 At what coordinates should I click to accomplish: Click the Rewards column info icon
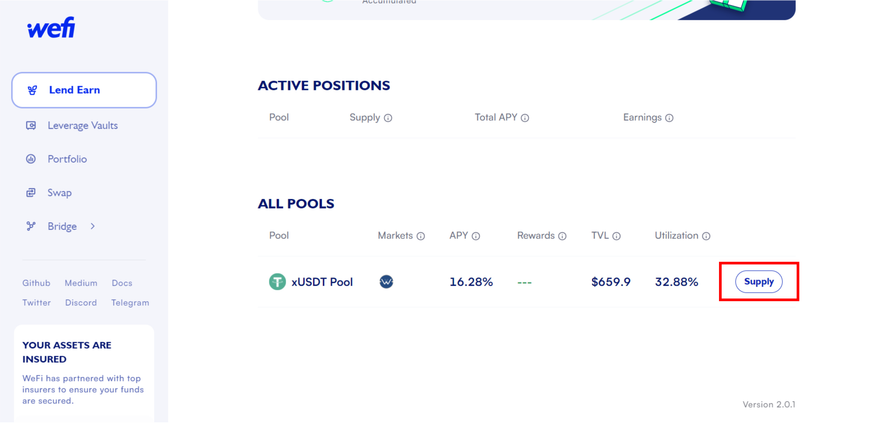[562, 237]
